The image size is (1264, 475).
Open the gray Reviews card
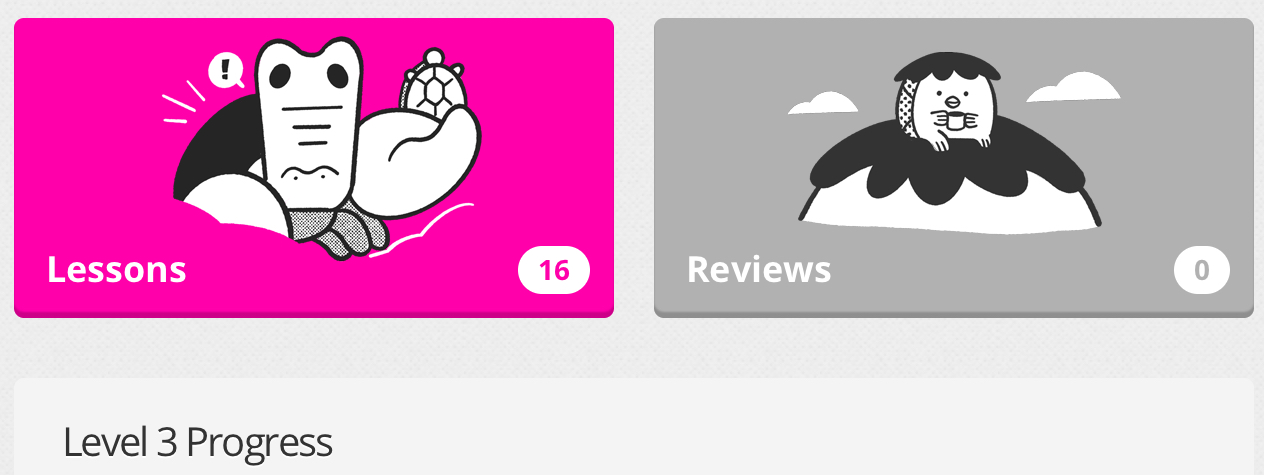tap(954, 167)
